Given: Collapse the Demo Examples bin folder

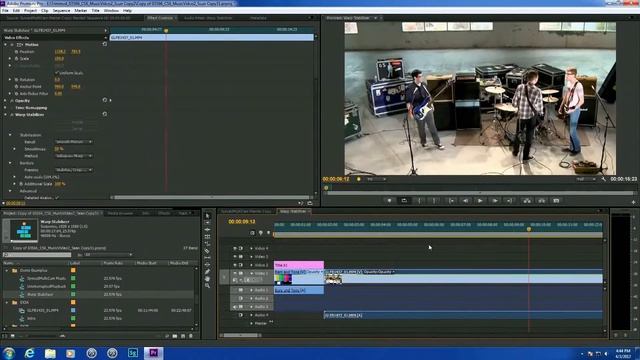Looking at the screenshot, I should pos(7,270).
